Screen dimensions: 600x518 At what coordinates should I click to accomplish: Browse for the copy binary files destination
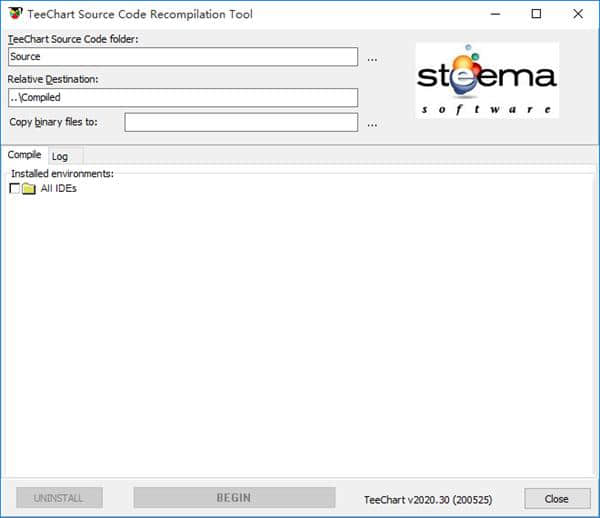click(372, 125)
